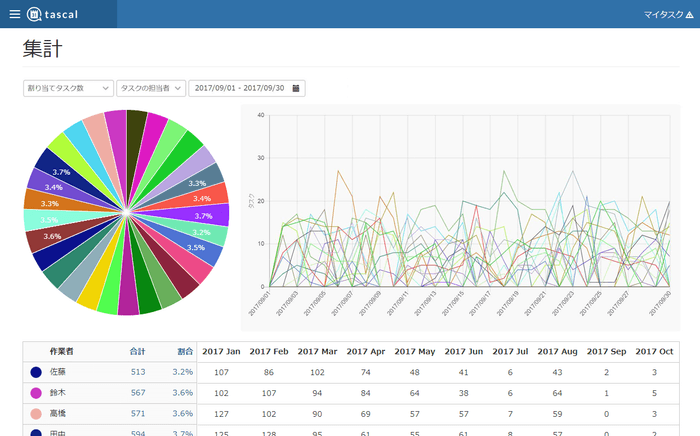Click the dark red 3.6% pie slice
The height and width of the screenshot is (436, 700).
pos(49,237)
